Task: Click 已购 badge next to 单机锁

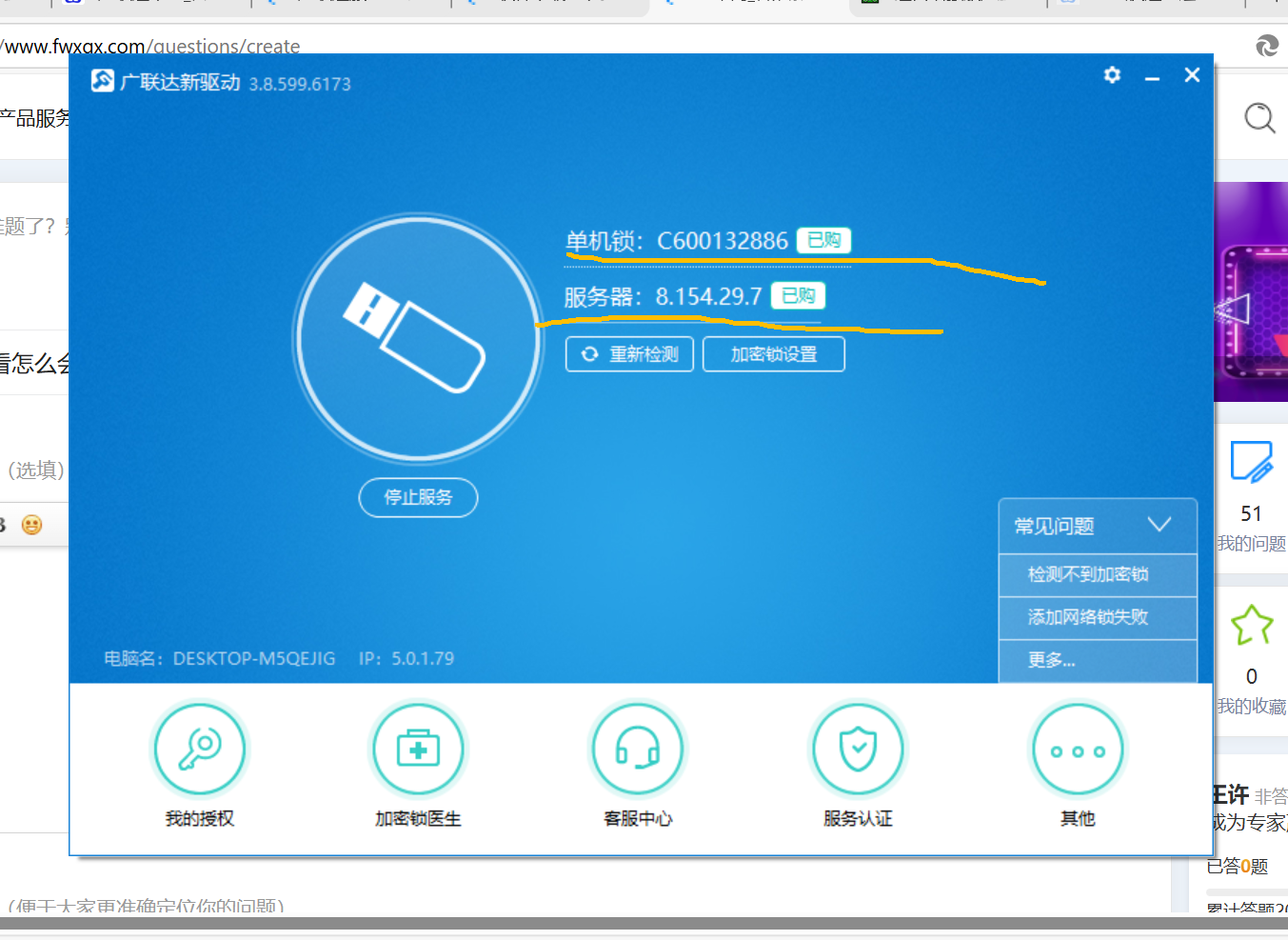Action: [x=823, y=240]
